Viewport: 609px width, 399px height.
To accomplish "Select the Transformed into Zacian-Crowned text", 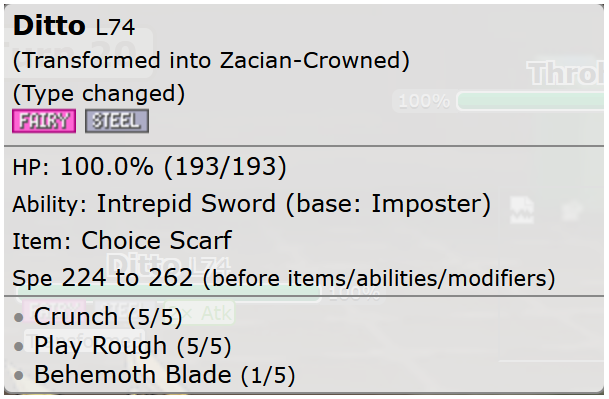I will coord(211,61).
